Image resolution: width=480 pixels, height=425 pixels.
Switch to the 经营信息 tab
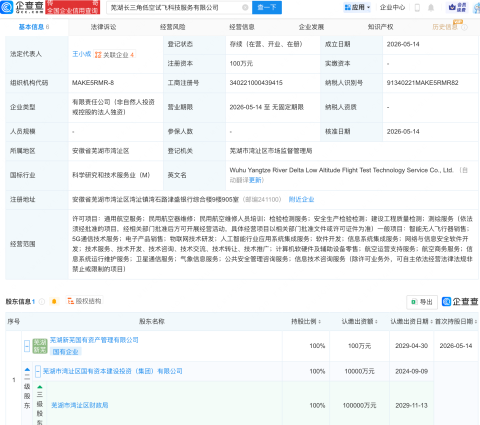(242, 27)
